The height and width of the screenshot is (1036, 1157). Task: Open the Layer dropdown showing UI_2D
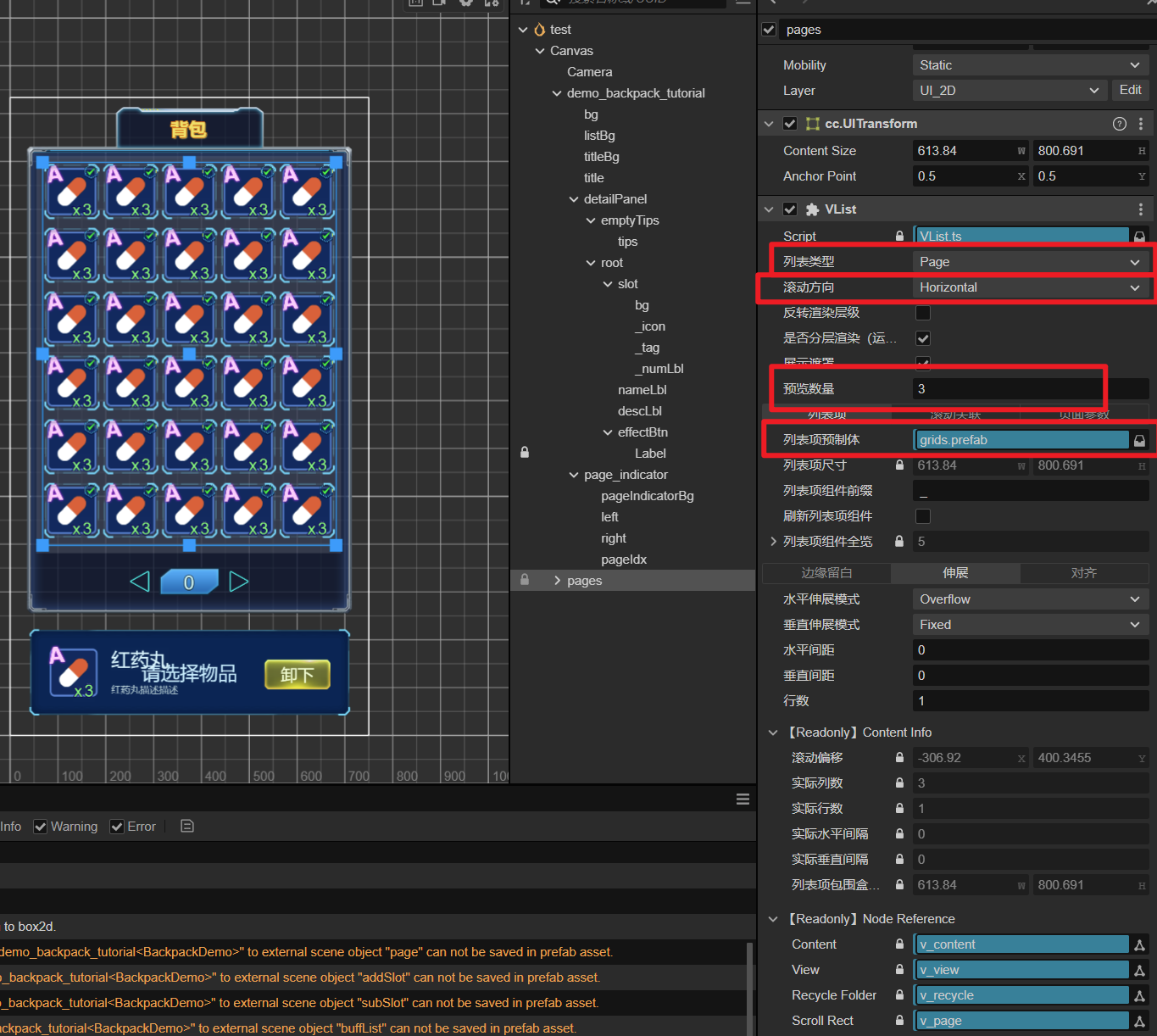point(1010,91)
